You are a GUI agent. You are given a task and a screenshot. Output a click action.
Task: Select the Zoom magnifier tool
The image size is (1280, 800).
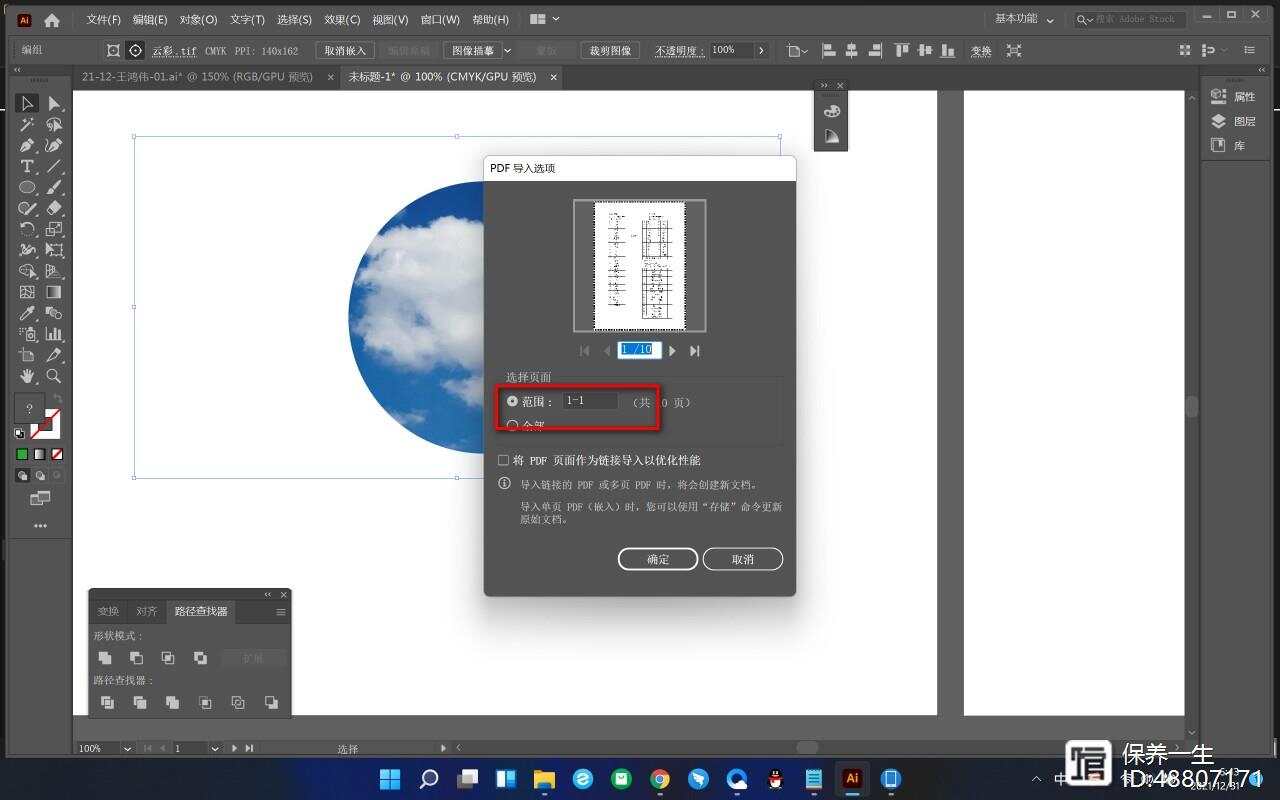(x=54, y=376)
